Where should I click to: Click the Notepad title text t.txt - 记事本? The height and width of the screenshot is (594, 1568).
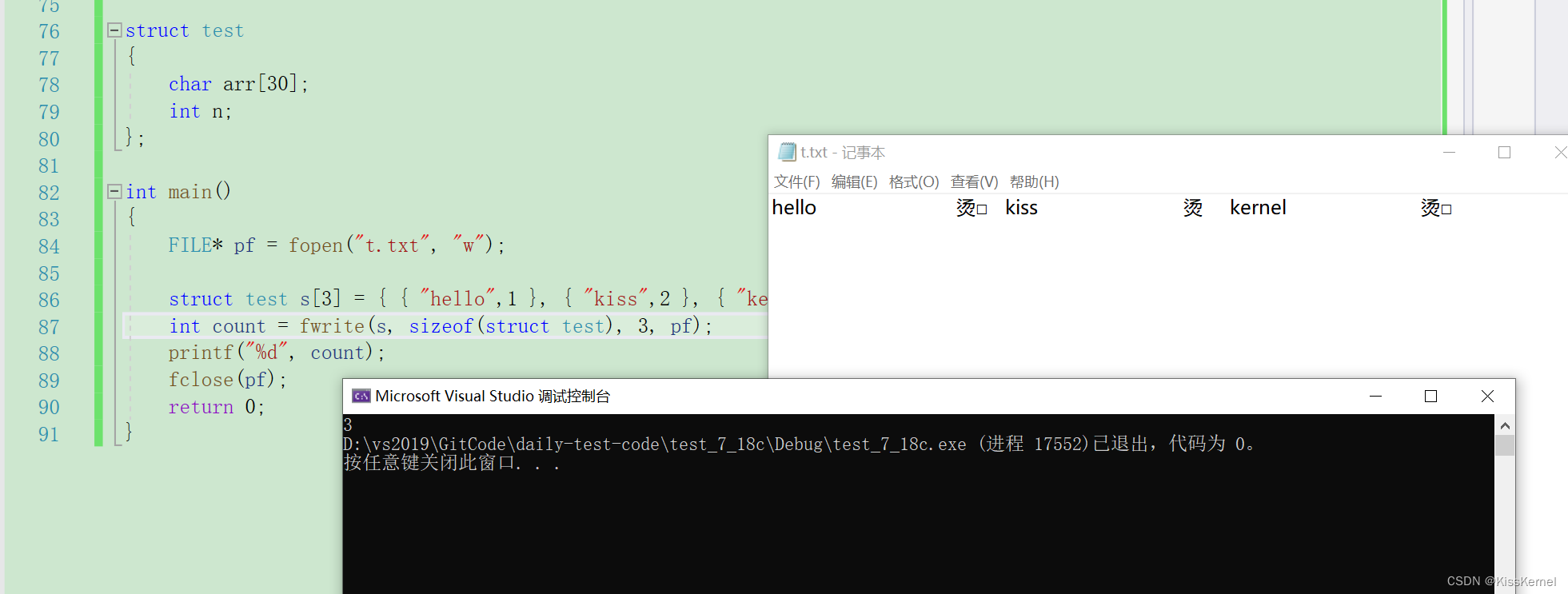[x=843, y=152]
